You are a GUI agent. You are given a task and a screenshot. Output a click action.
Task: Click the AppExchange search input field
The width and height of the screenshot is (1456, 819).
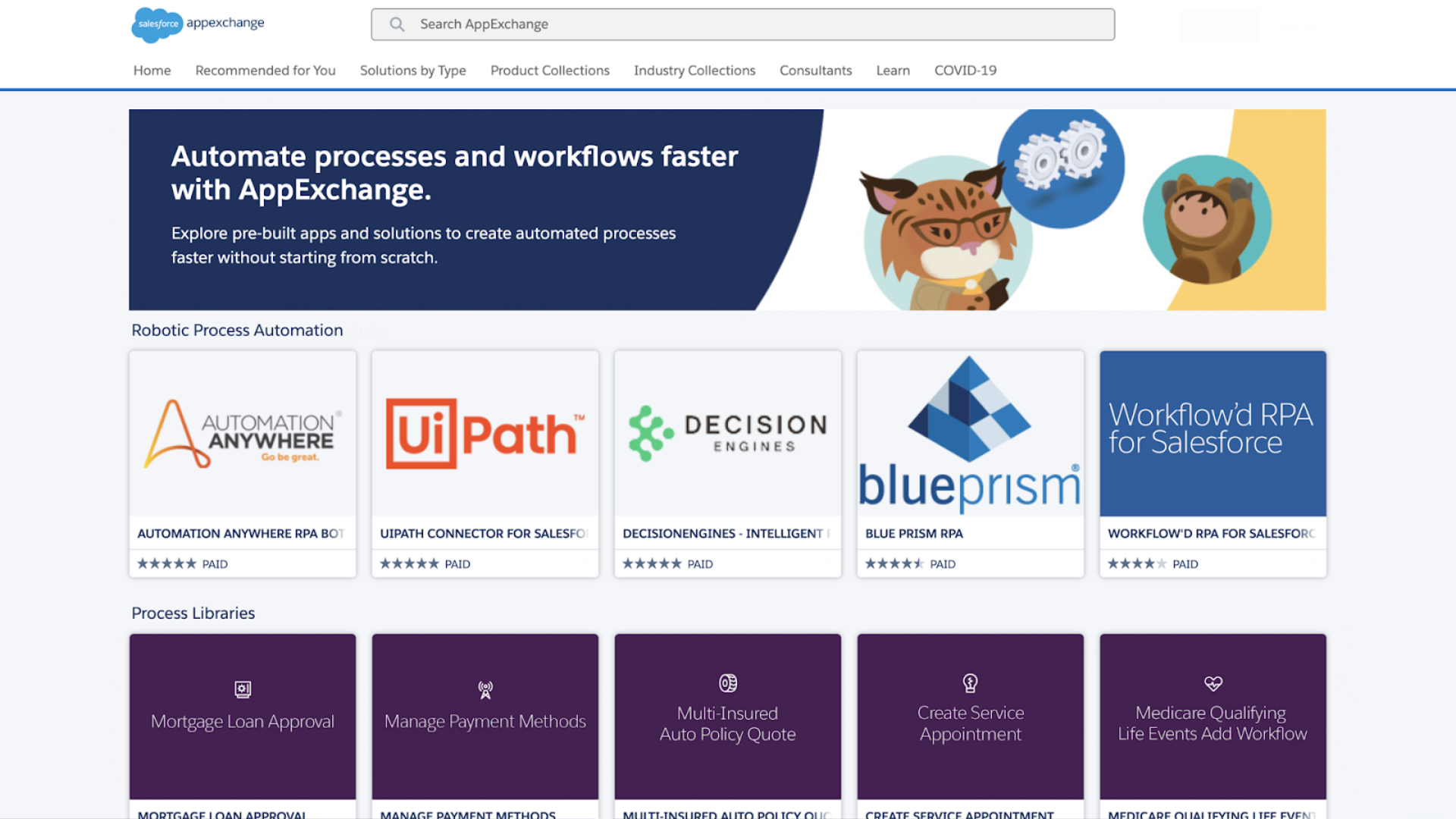(x=743, y=23)
